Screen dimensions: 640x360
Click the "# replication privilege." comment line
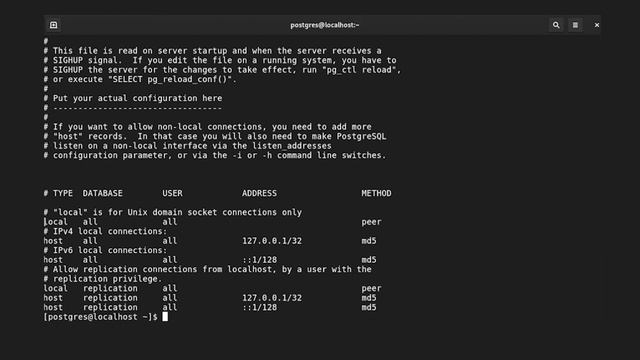(x=103, y=279)
